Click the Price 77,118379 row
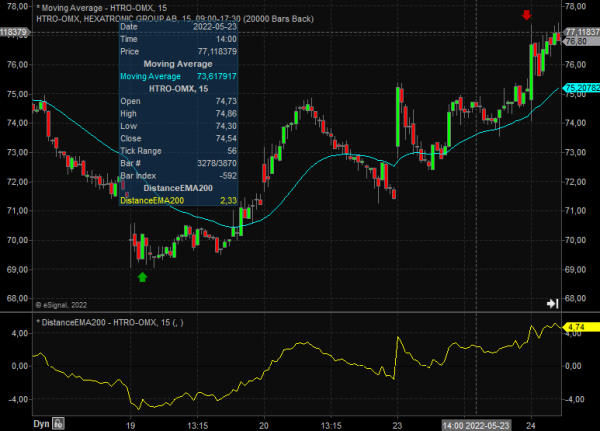The height and width of the screenshot is (431, 600). pyautogui.click(x=178, y=51)
